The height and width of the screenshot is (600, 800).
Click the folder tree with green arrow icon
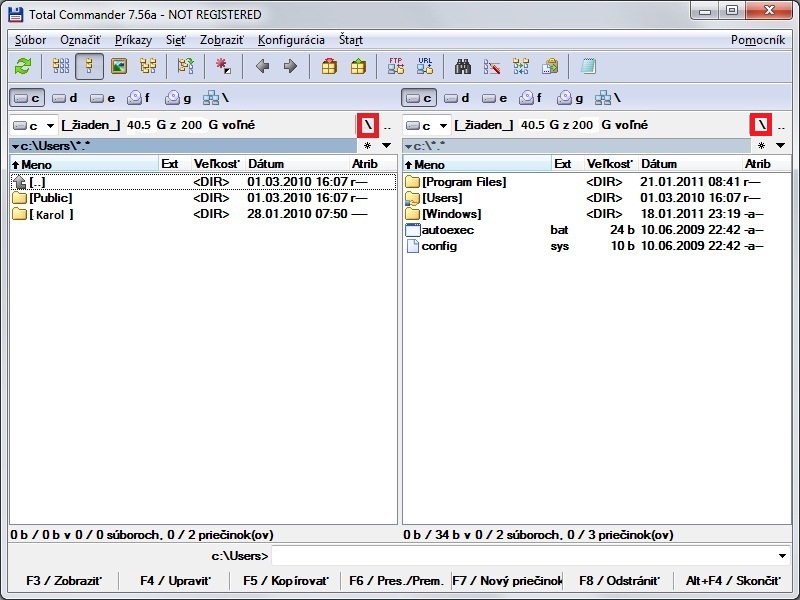186,66
